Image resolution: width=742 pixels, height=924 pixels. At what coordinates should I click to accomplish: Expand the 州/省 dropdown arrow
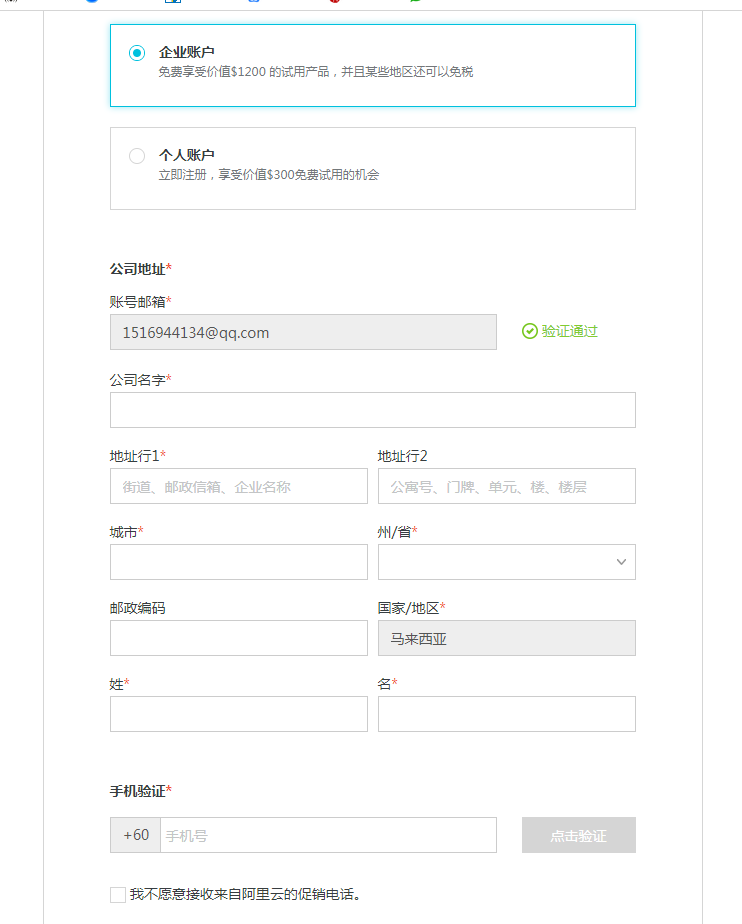pos(621,562)
